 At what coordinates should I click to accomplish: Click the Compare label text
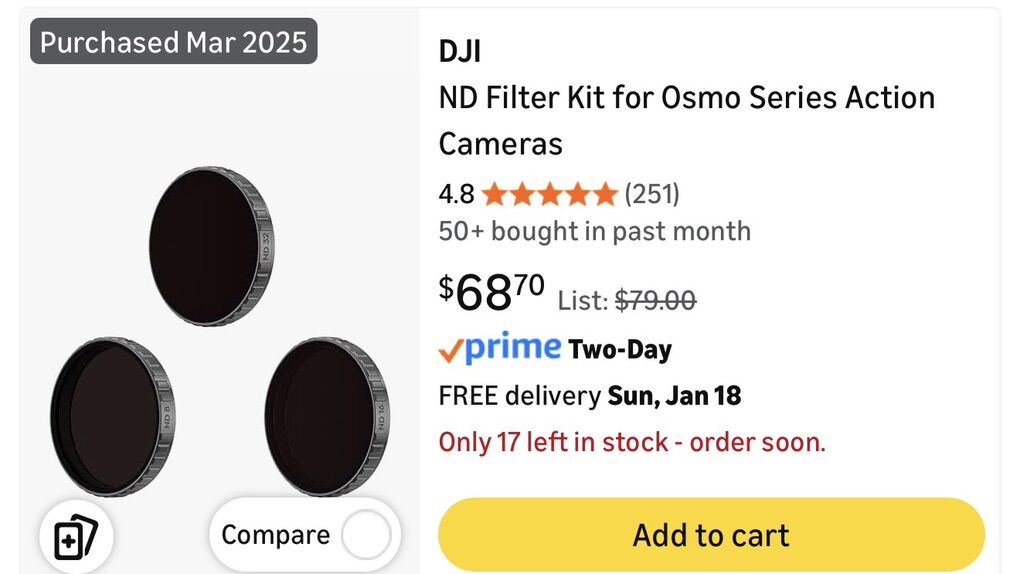pyautogui.click(x=275, y=536)
